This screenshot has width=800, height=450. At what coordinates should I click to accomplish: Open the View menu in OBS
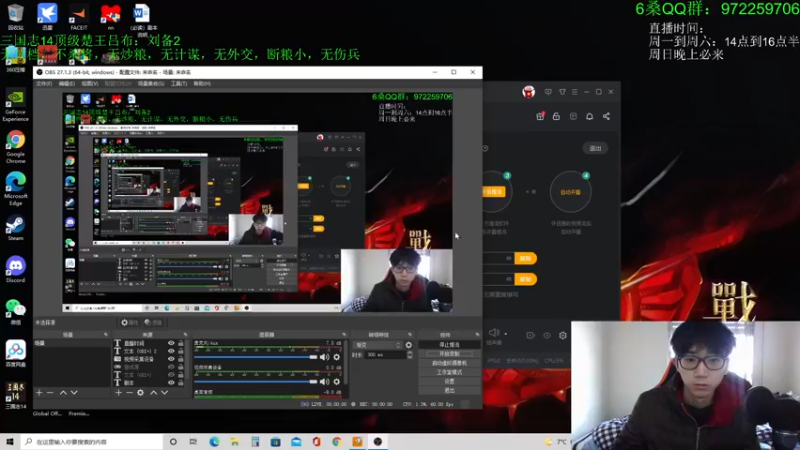(89, 83)
